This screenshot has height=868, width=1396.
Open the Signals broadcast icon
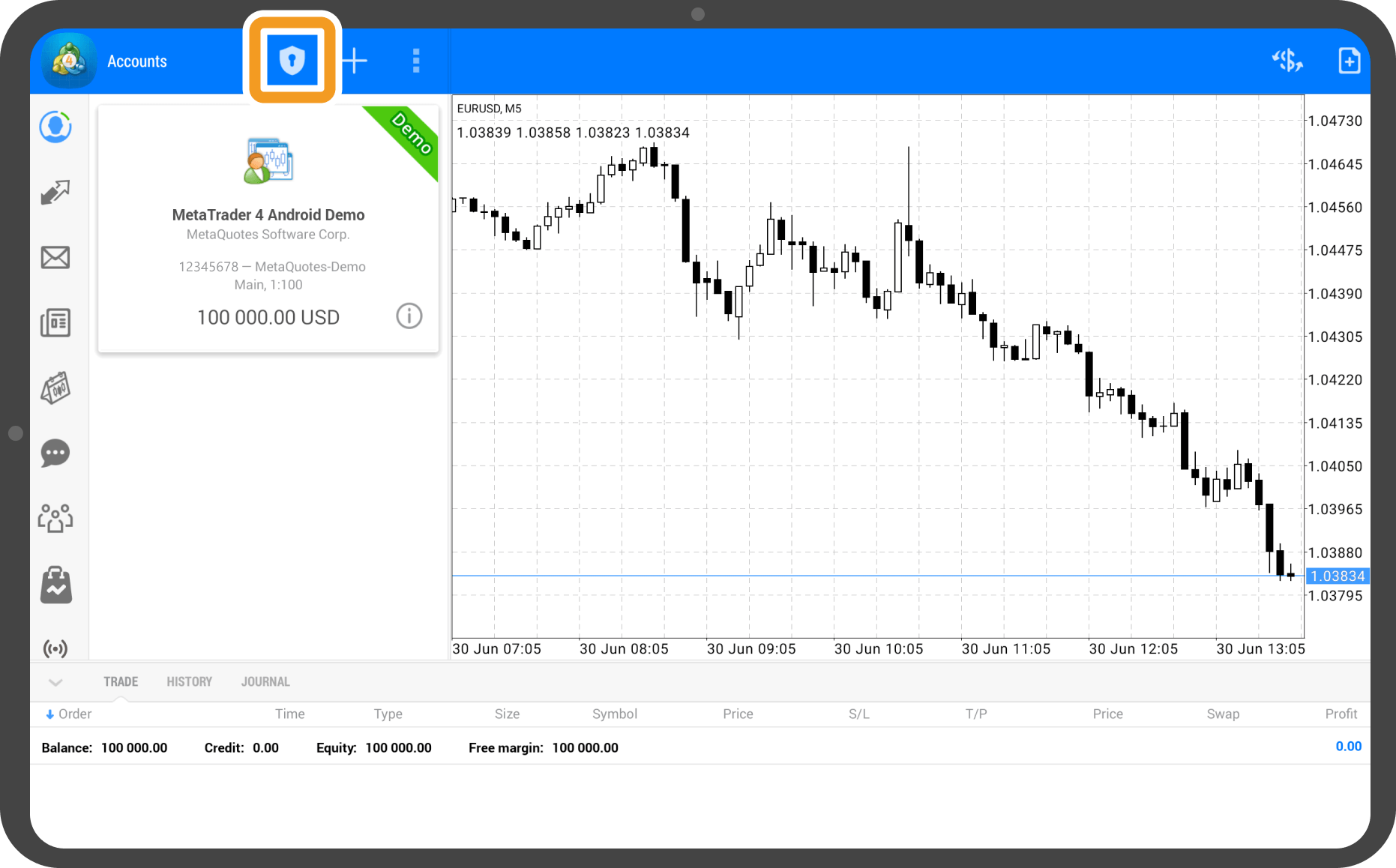tap(55, 648)
